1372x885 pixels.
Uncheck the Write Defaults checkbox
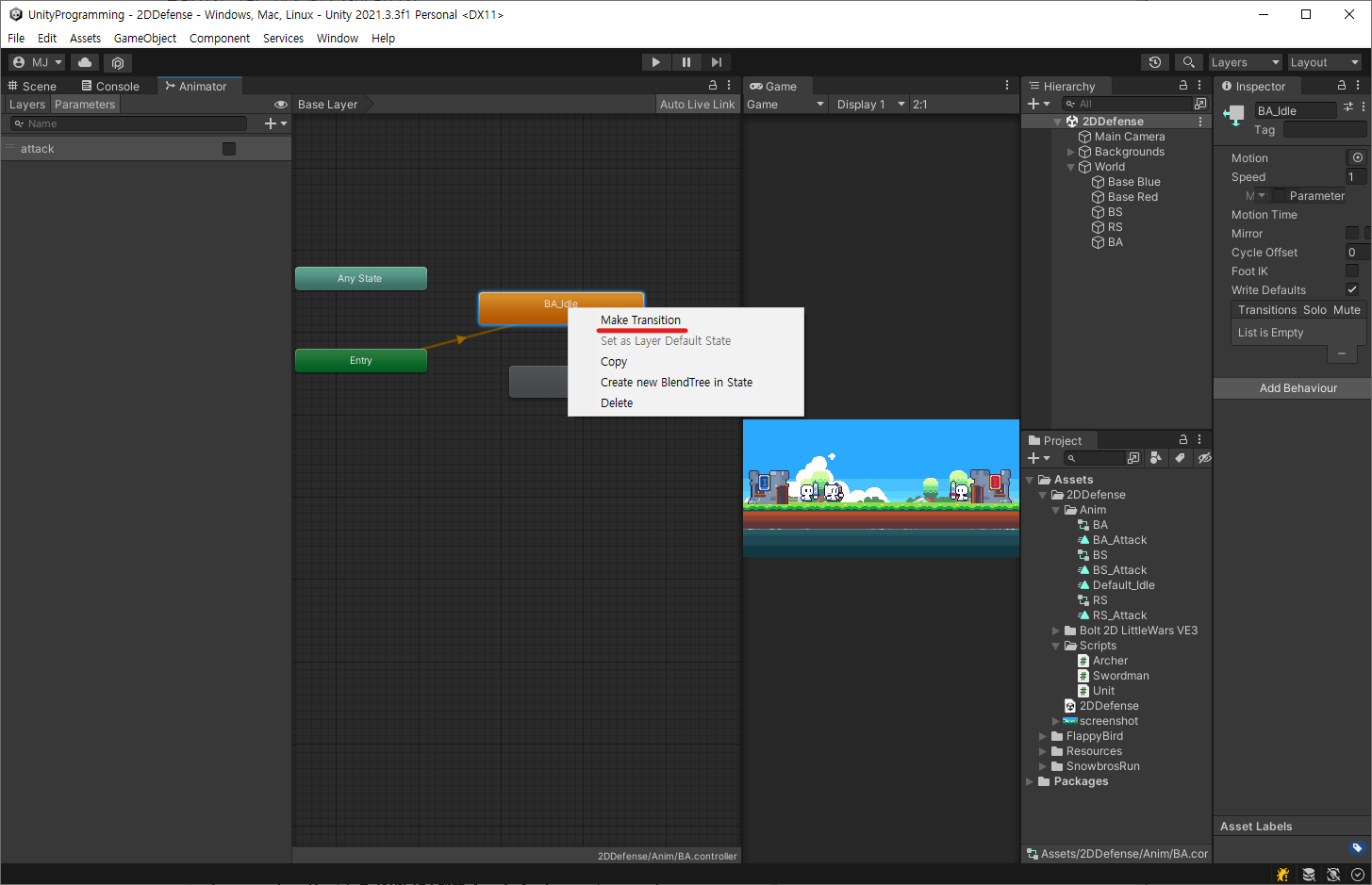[1352, 289]
